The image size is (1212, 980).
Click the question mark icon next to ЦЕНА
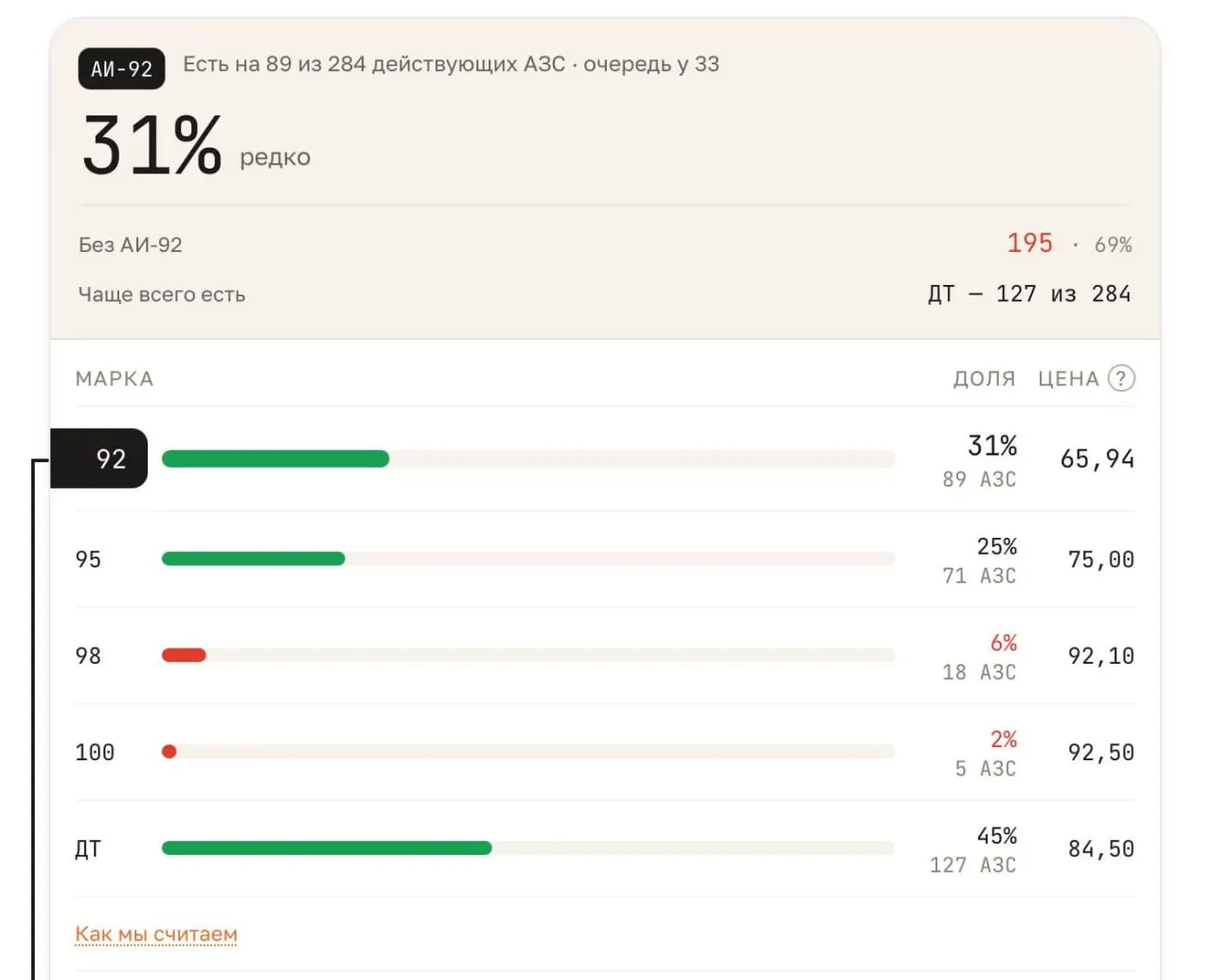pos(1121,379)
